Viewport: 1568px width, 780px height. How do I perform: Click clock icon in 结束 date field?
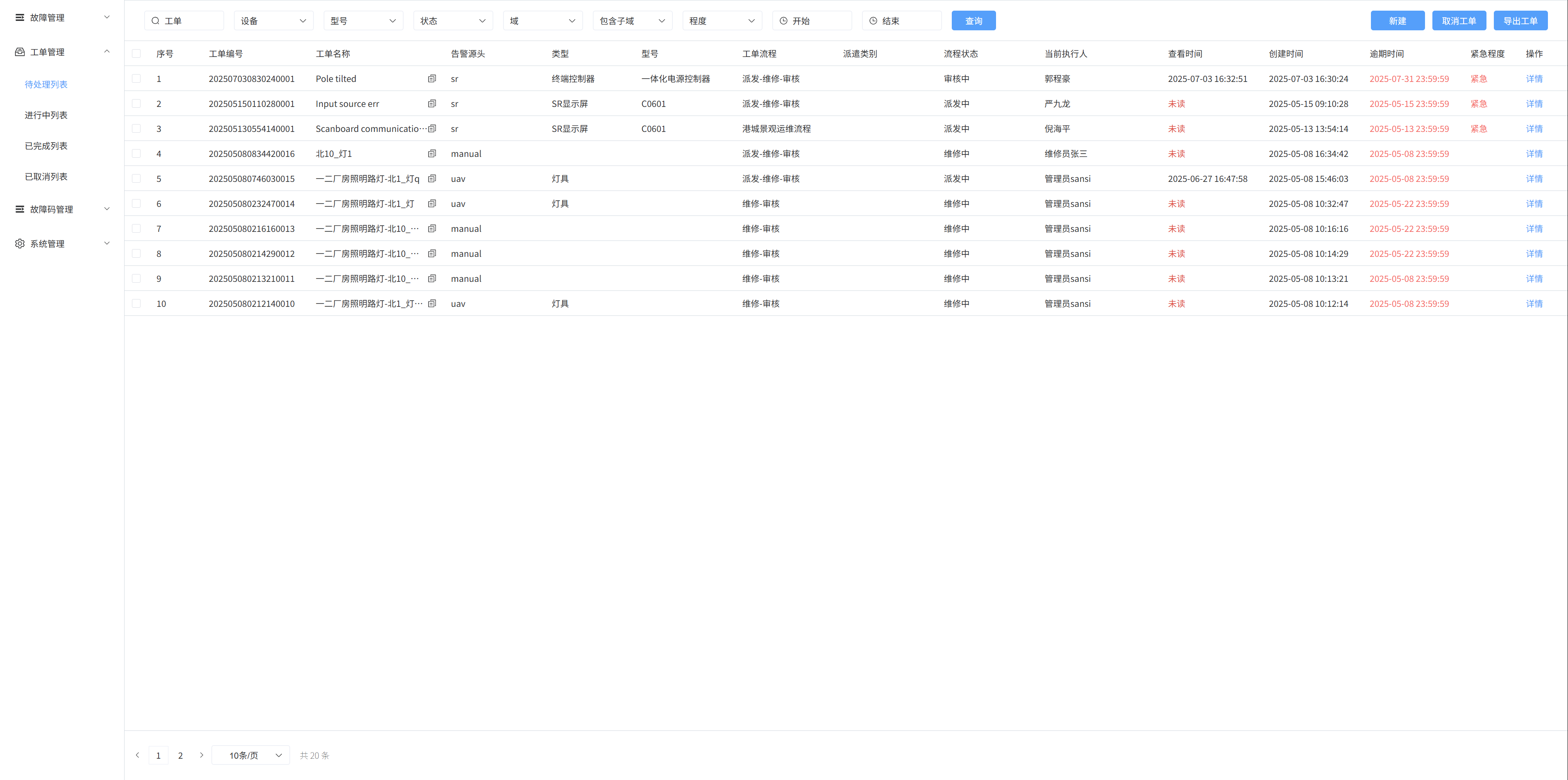click(873, 20)
